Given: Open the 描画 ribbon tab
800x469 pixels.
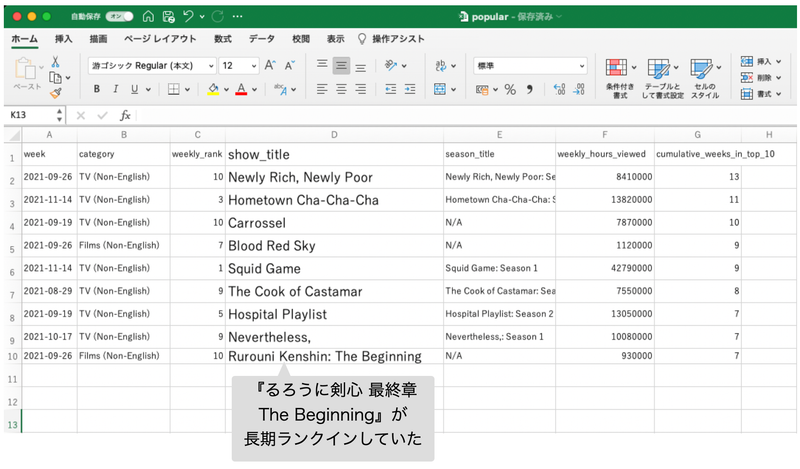Looking at the screenshot, I should coord(98,39).
